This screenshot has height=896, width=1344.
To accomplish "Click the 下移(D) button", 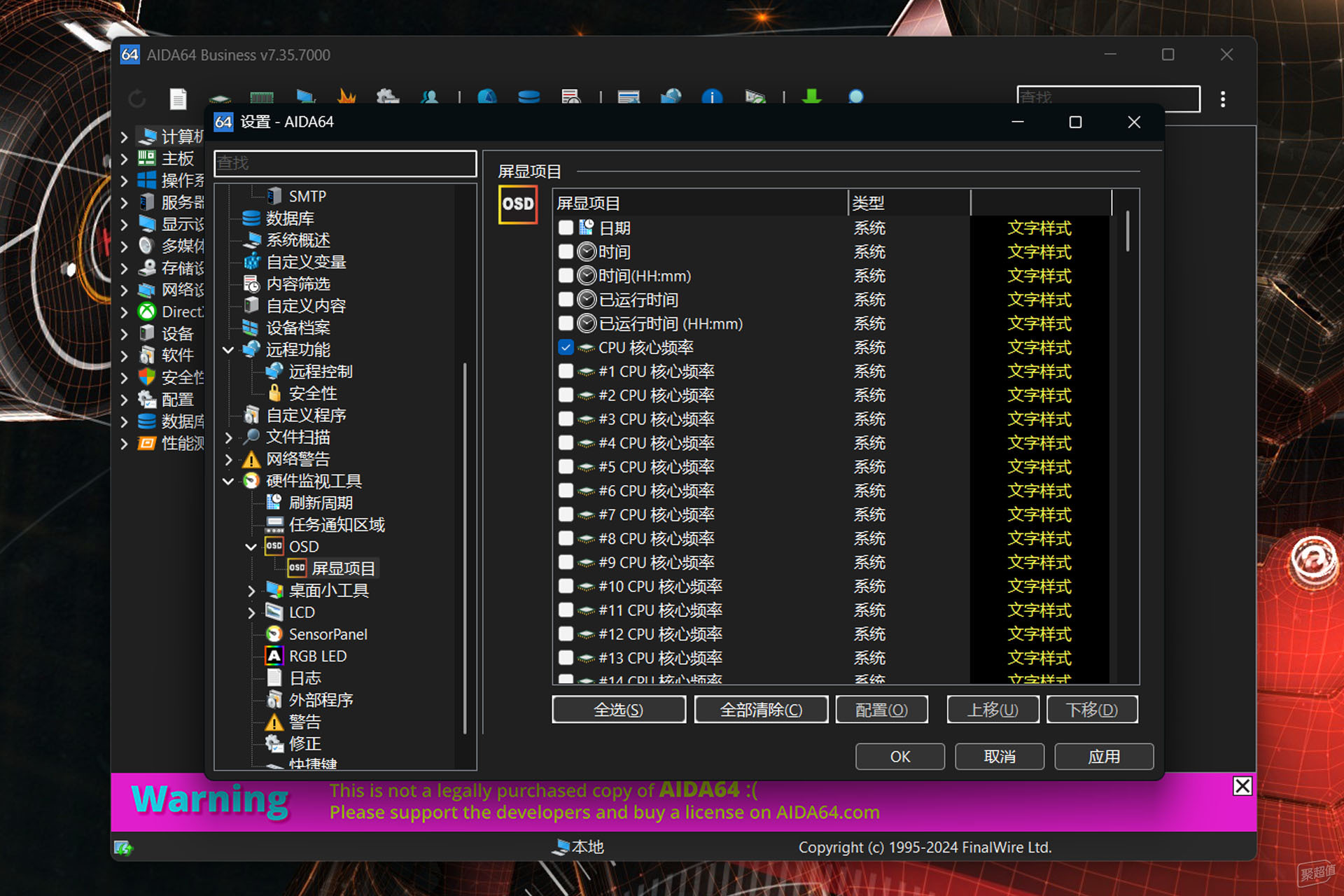I will 1092,710.
